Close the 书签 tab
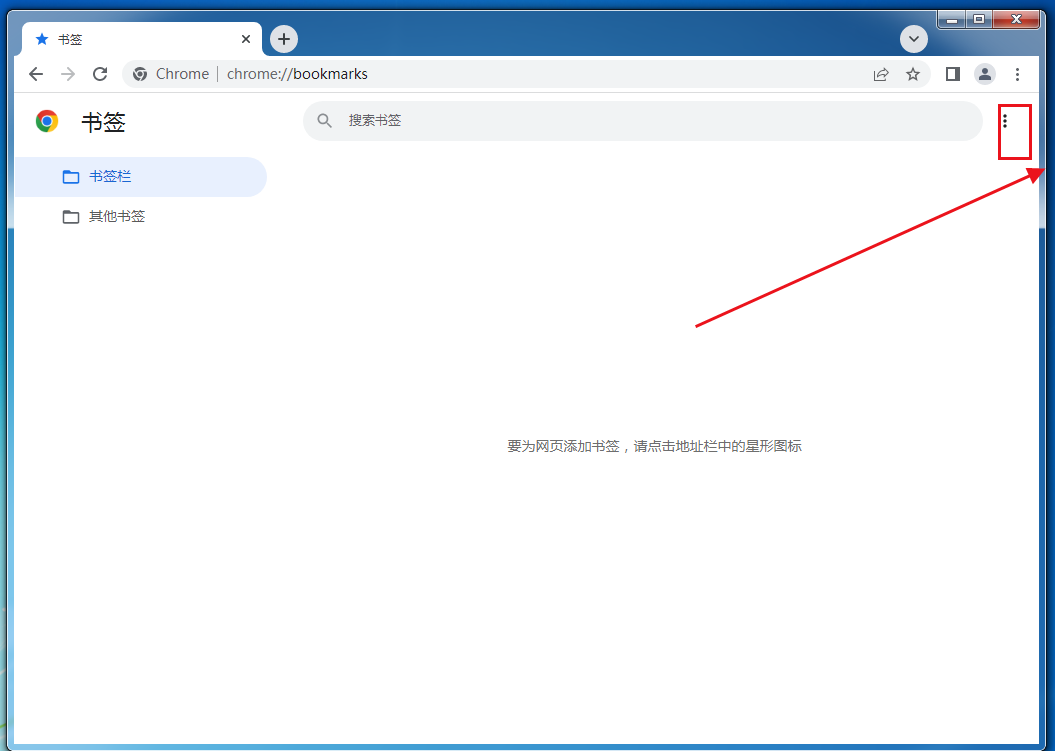Image resolution: width=1055 pixels, height=751 pixels. click(246, 39)
